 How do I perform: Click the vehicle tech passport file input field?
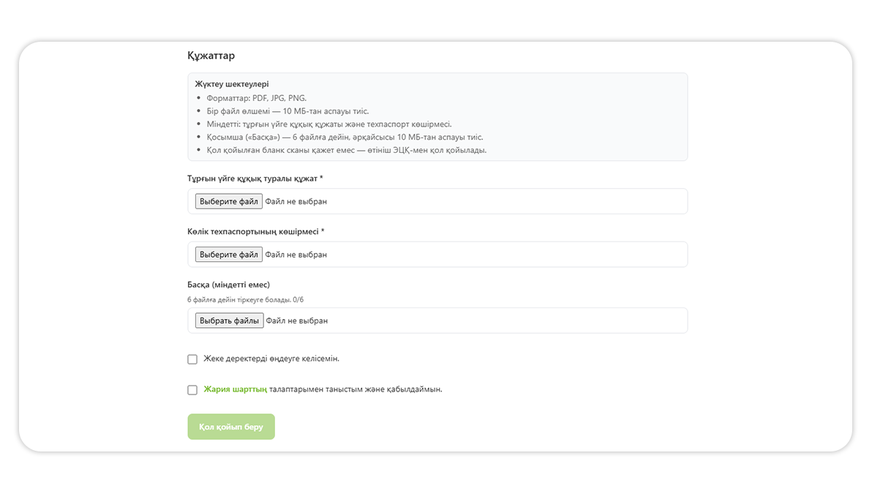[x=438, y=254]
